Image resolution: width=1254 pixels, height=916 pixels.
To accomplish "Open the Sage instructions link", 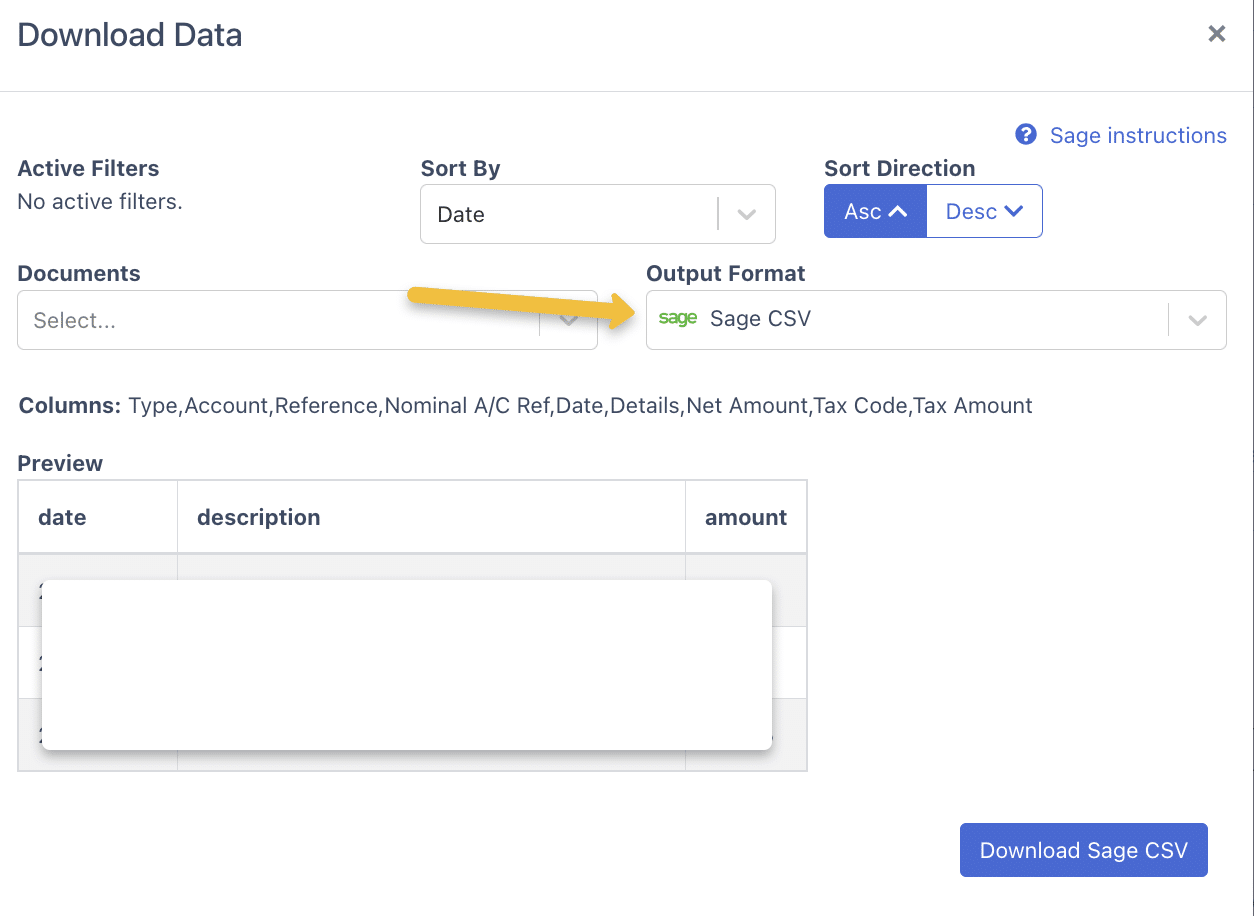I will (1138, 136).
